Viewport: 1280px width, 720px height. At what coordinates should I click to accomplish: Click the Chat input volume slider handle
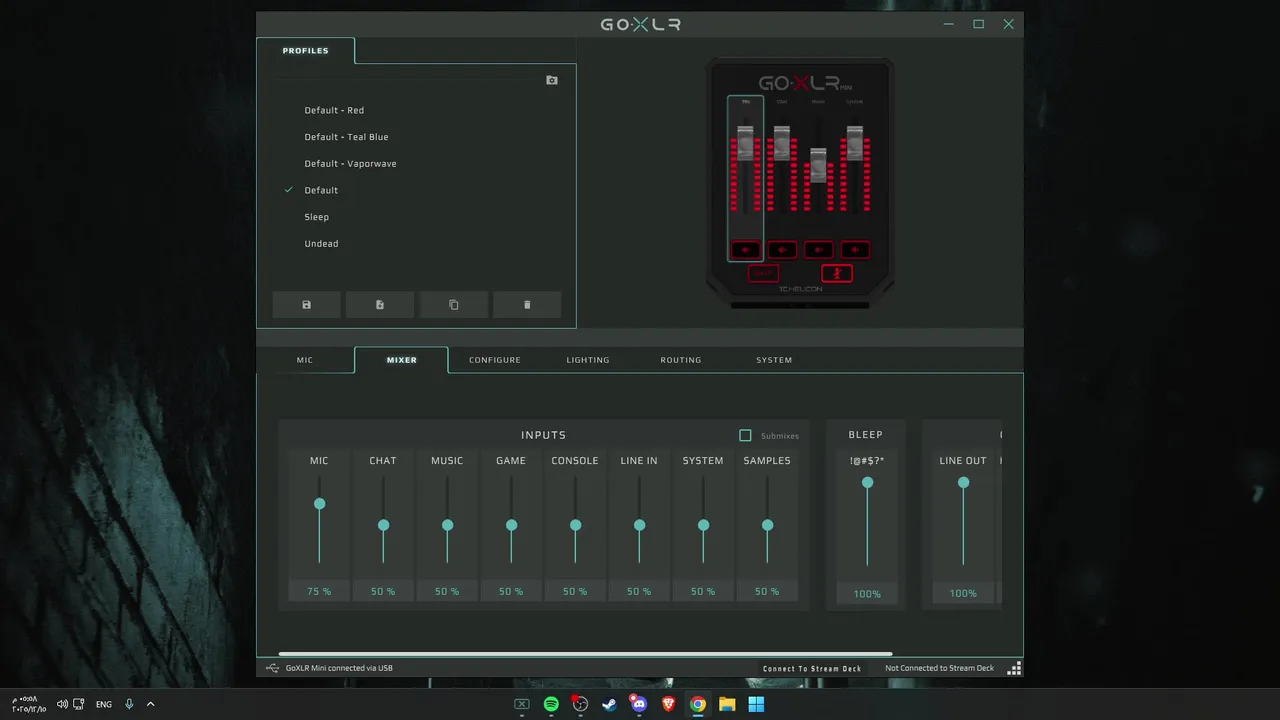383,525
